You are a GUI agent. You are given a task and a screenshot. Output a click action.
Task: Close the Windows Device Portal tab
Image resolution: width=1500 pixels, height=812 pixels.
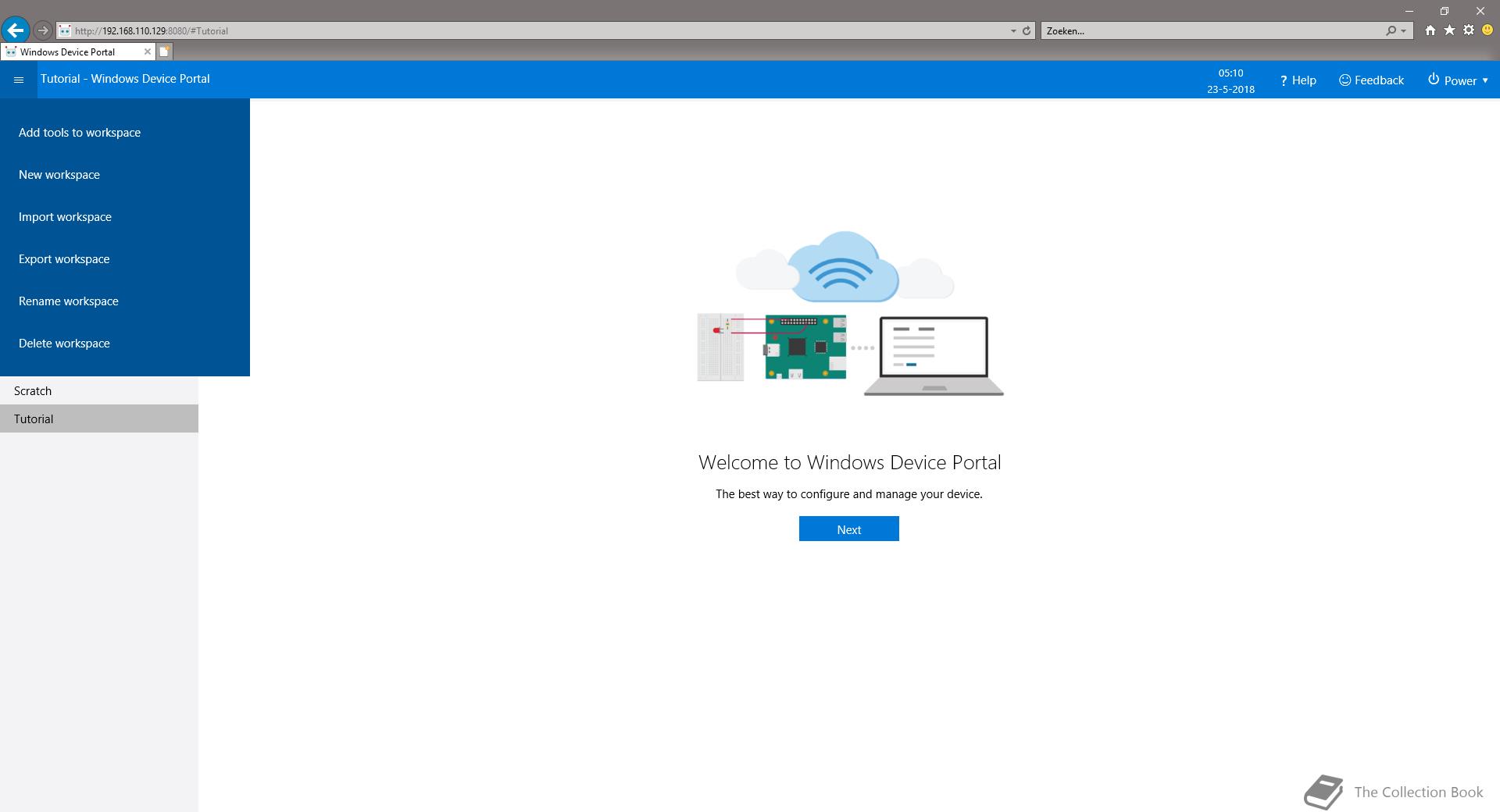pyautogui.click(x=147, y=52)
